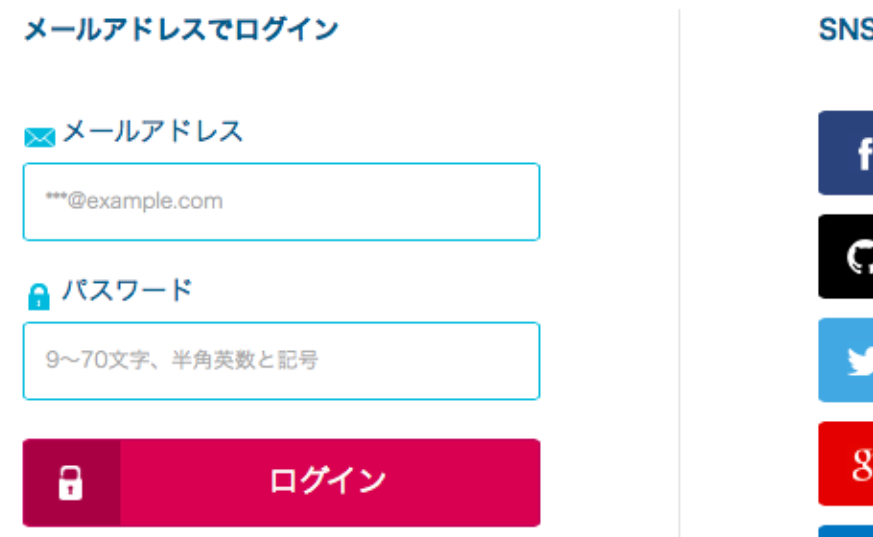The width and height of the screenshot is (873, 537).
Task: Click the ログイン text on the pink button
Action: [327, 481]
